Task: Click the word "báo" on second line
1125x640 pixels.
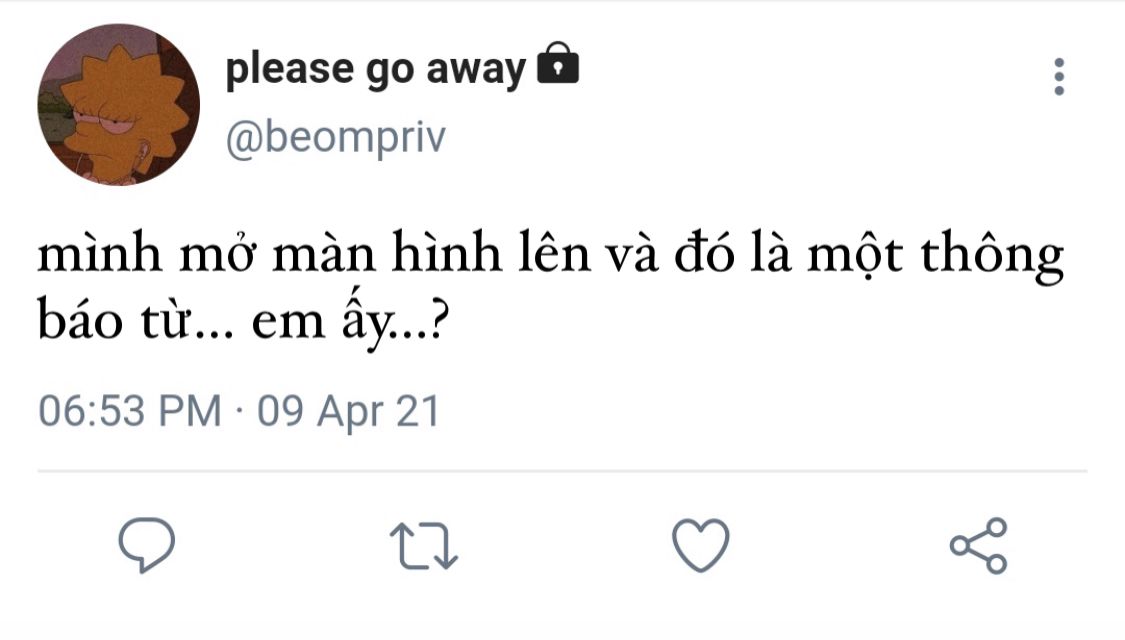Action: (81, 322)
